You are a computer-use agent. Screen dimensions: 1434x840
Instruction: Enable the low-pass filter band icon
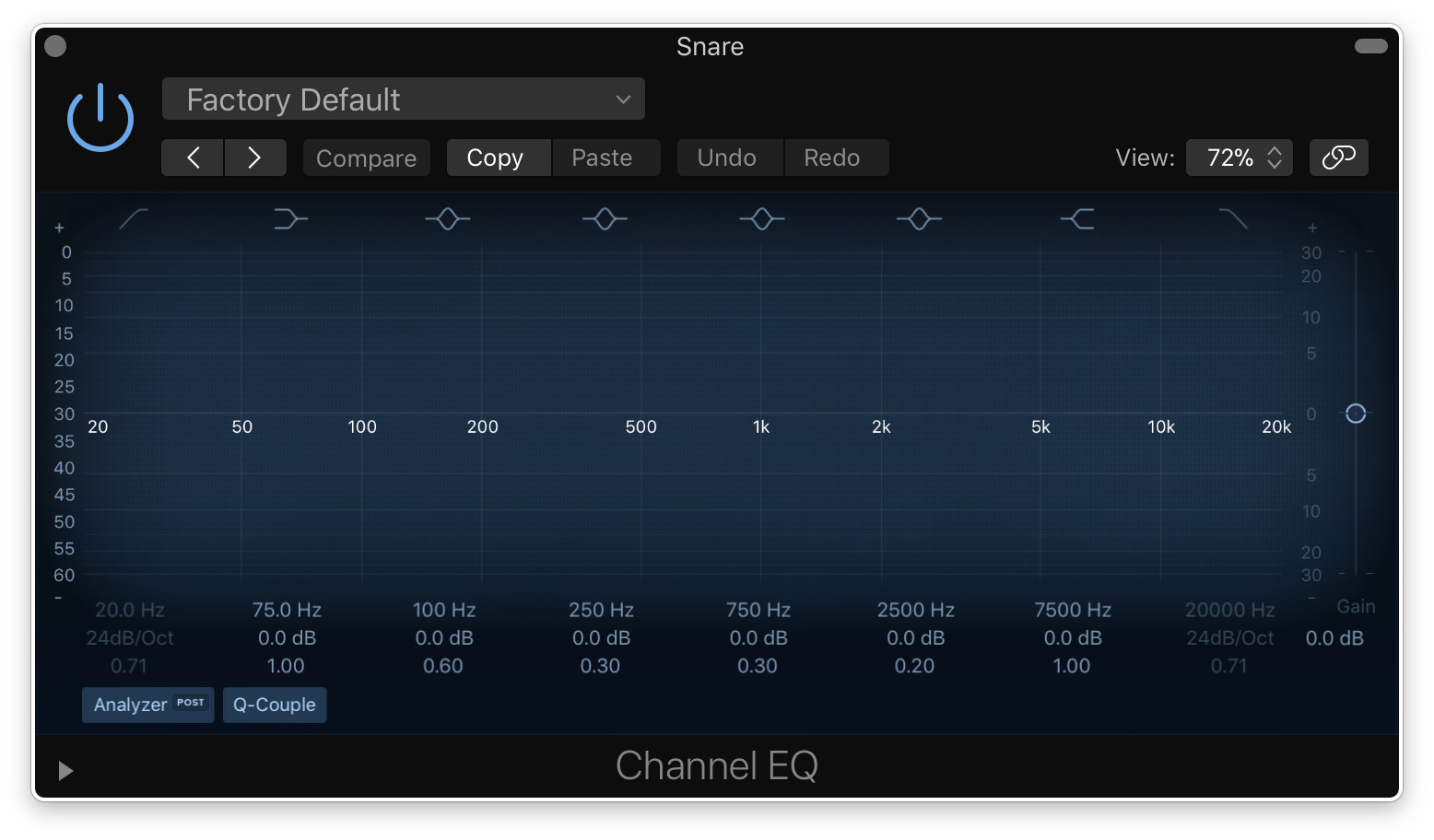(1233, 219)
